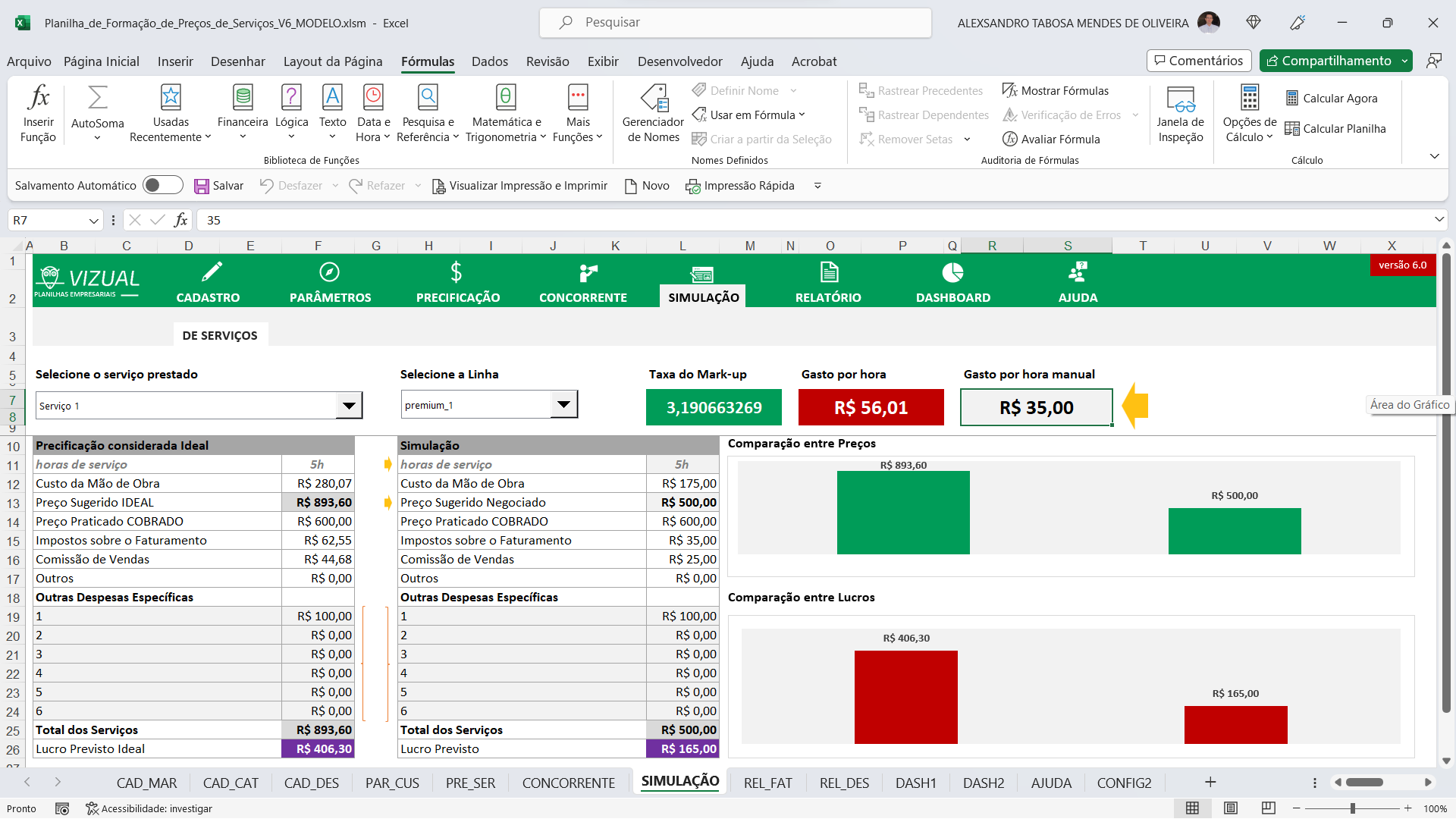Add a new sheet plus button
1456x819 pixels.
coord(1210,782)
